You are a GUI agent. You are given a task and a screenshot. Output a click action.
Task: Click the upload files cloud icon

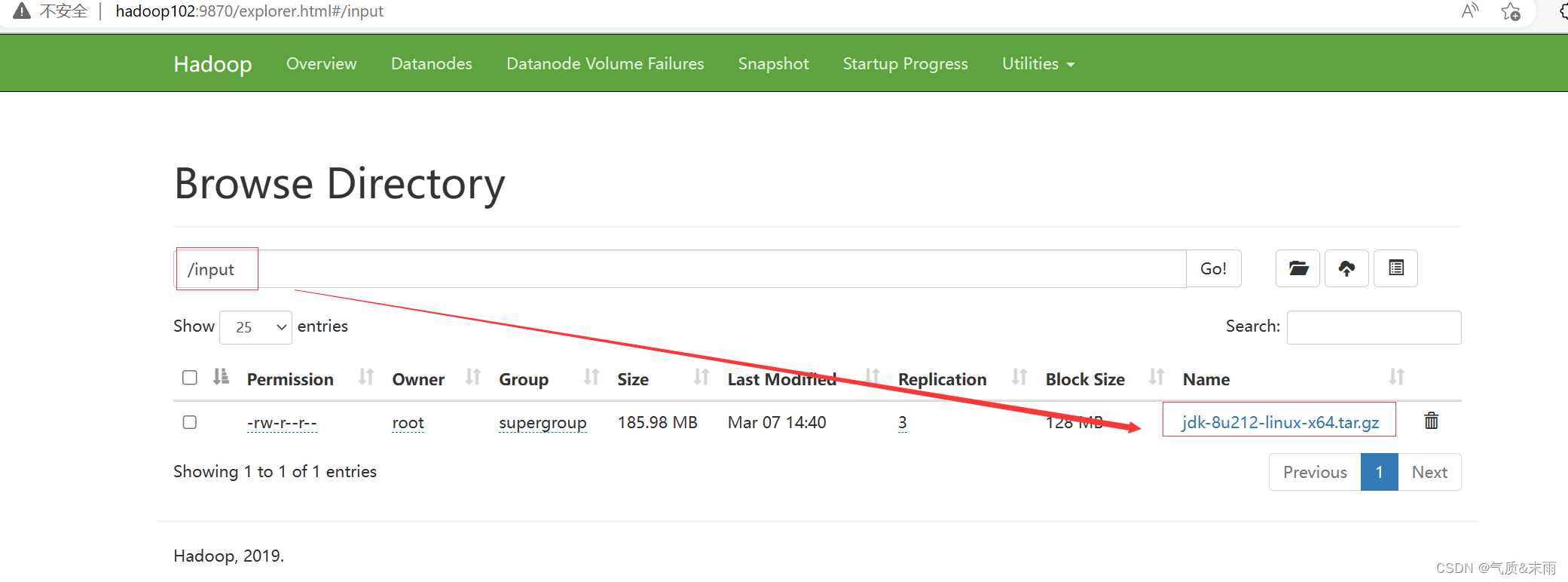(x=1346, y=268)
